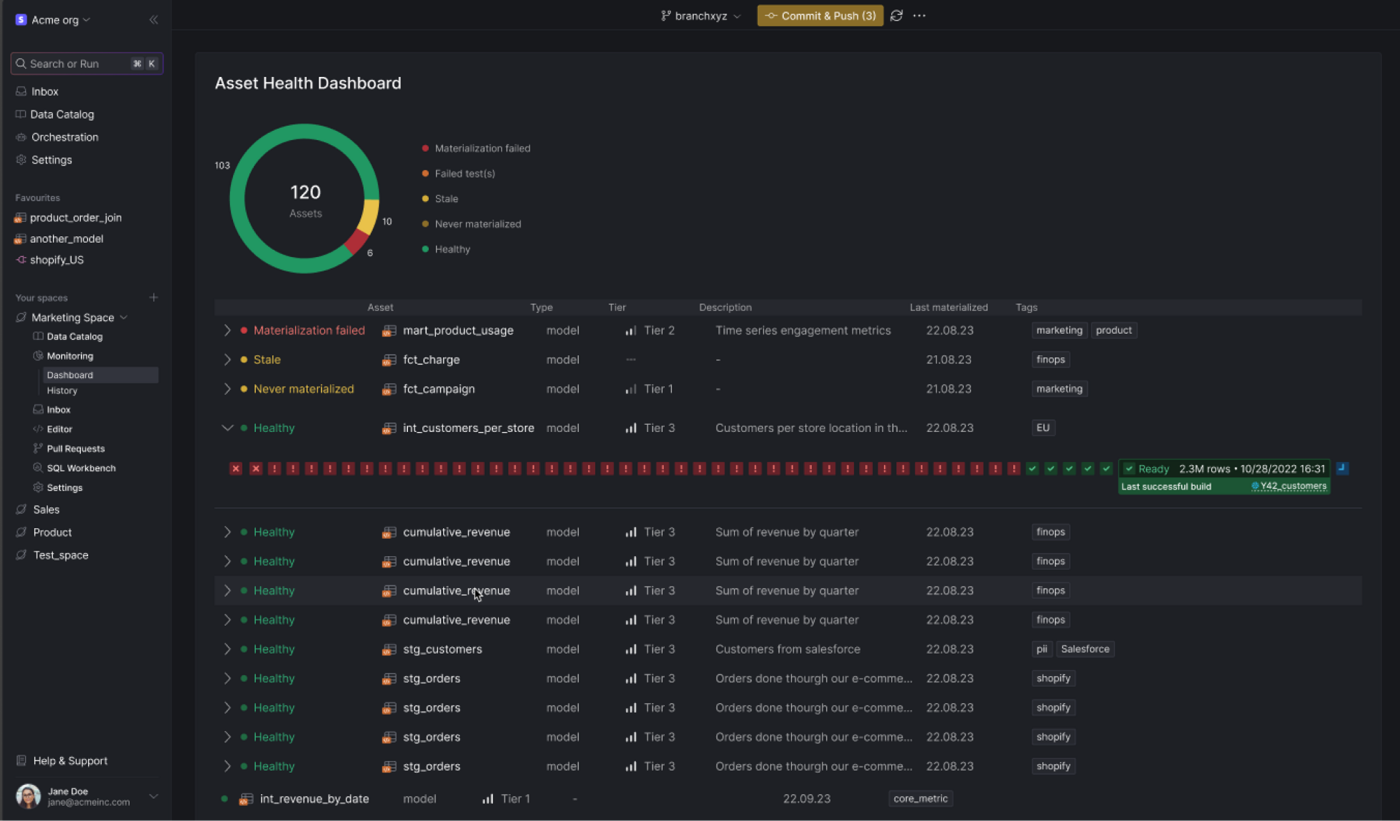This screenshot has height=821, width=1400.
Task: Click in the Search or Run field
Action: pos(87,63)
